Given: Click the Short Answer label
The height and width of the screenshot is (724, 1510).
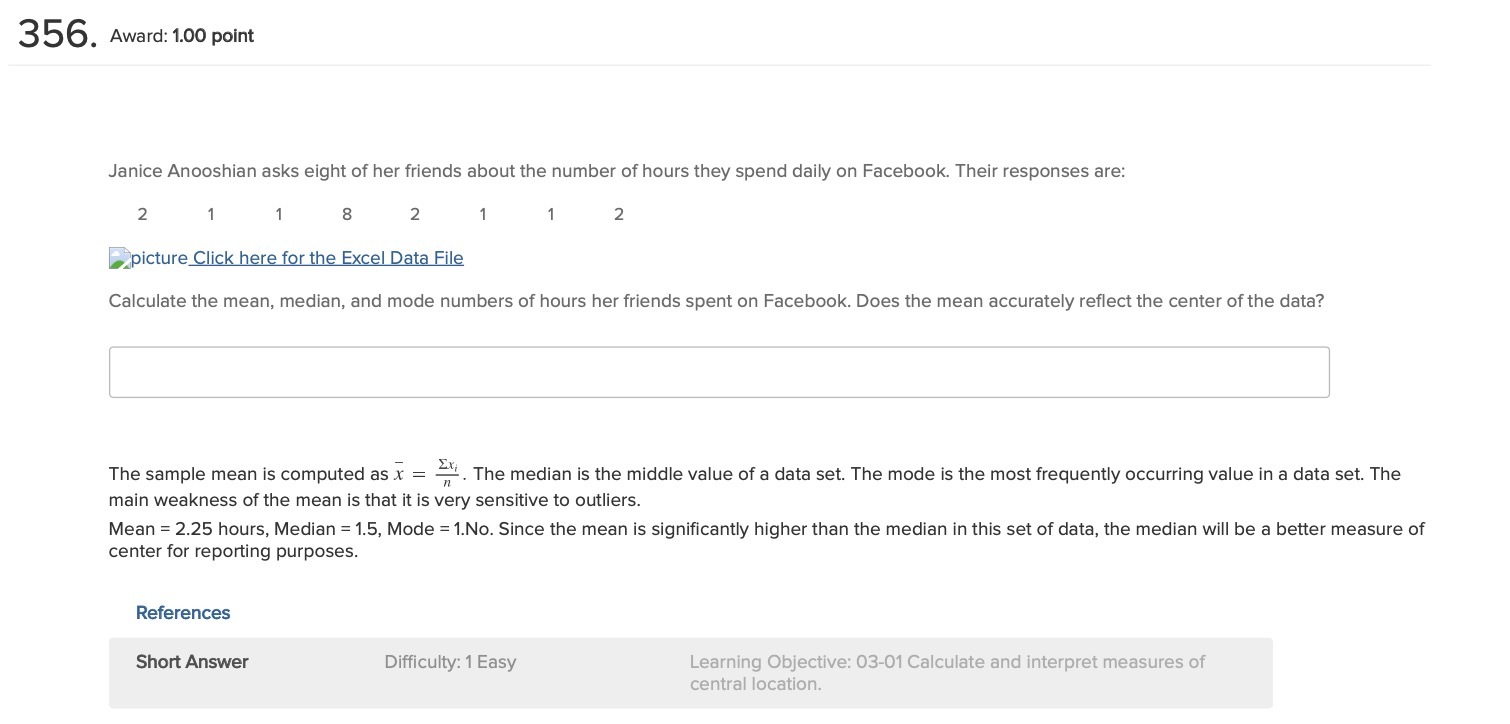Looking at the screenshot, I should pyautogui.click(x=192, y=662).
